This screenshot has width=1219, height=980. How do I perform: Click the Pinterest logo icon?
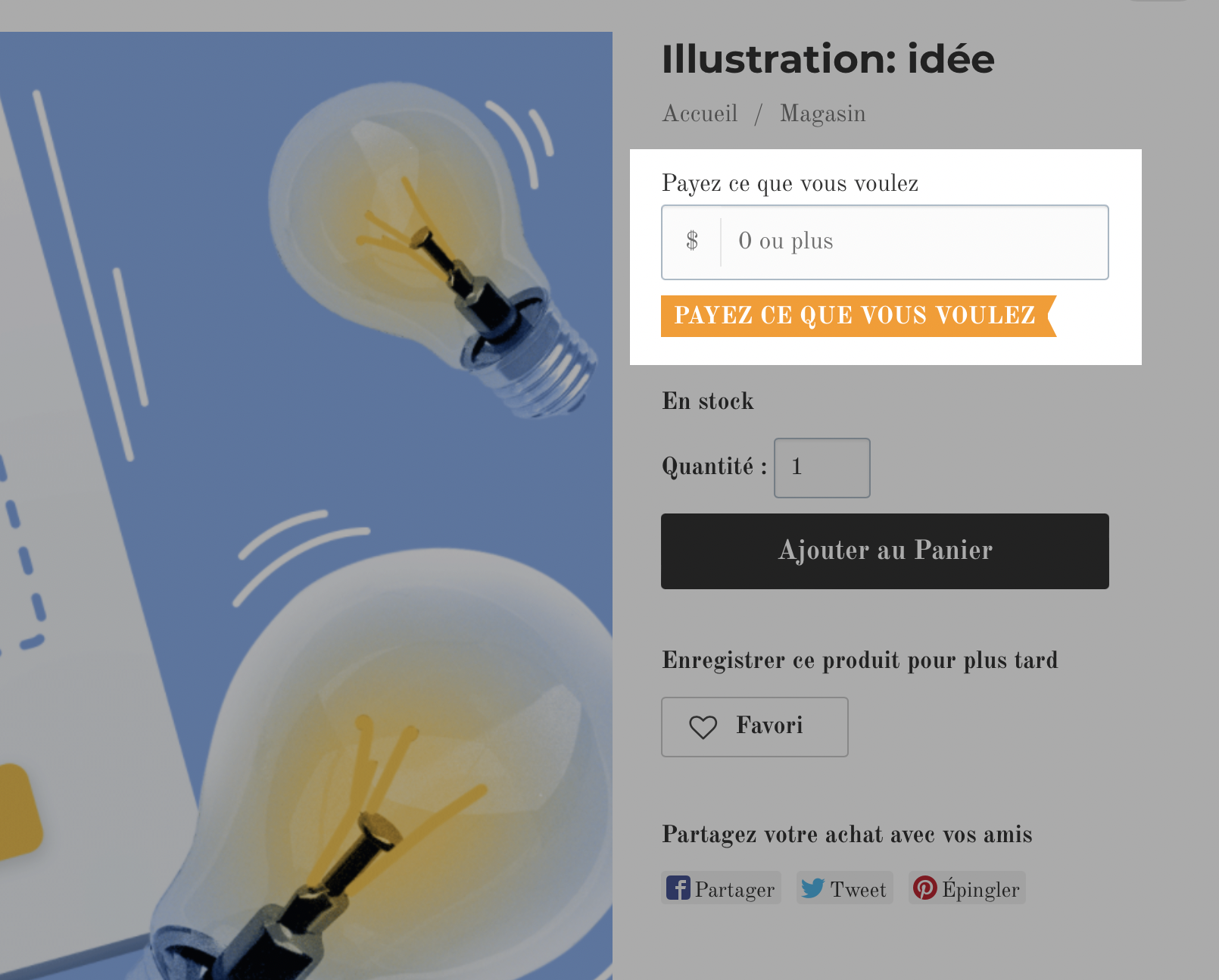pyautogui.click(x=924, y=888)
